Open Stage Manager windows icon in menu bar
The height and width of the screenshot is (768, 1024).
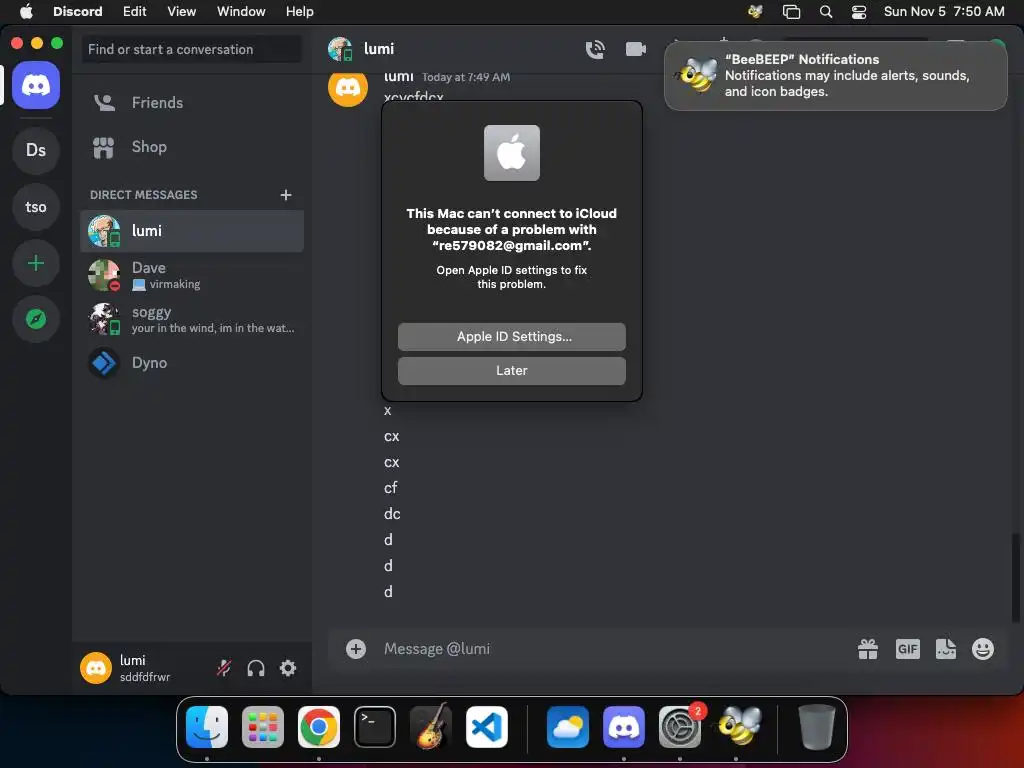[791, 12]
